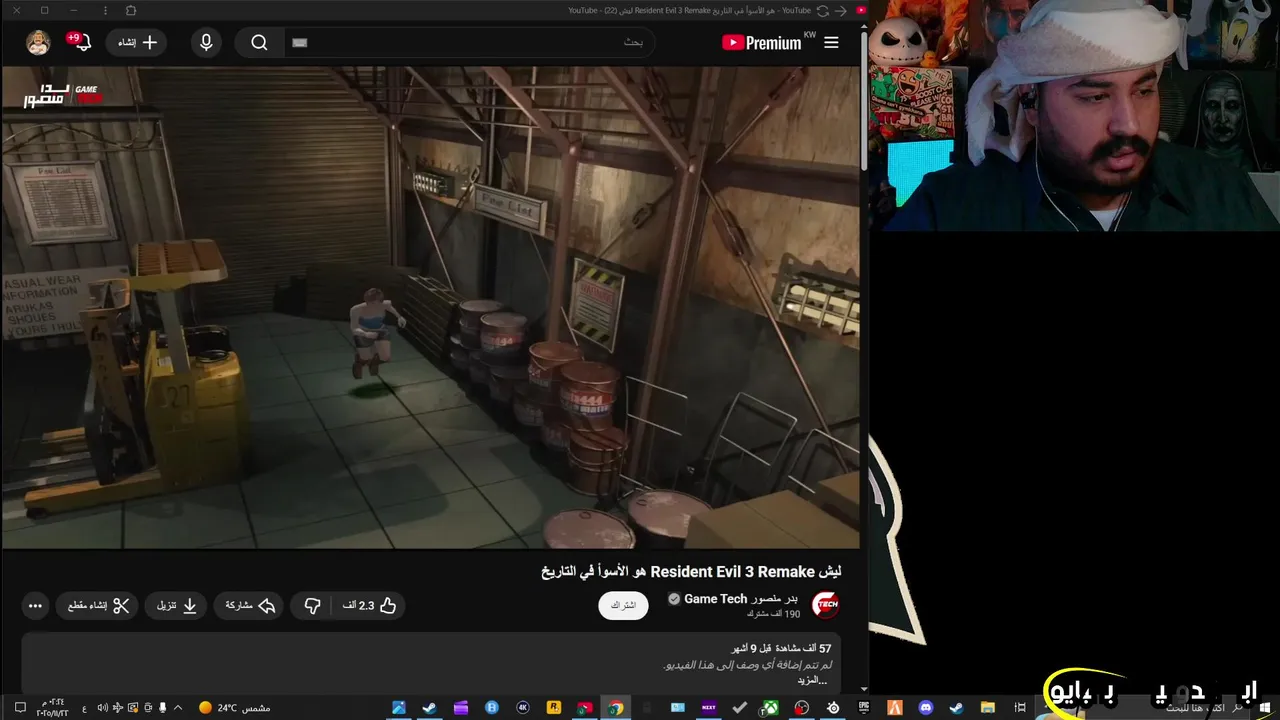Viewport: 1280px width, 720px height.
Task: Expand the hidden tray icons chevron
Action: click(178, 708)
